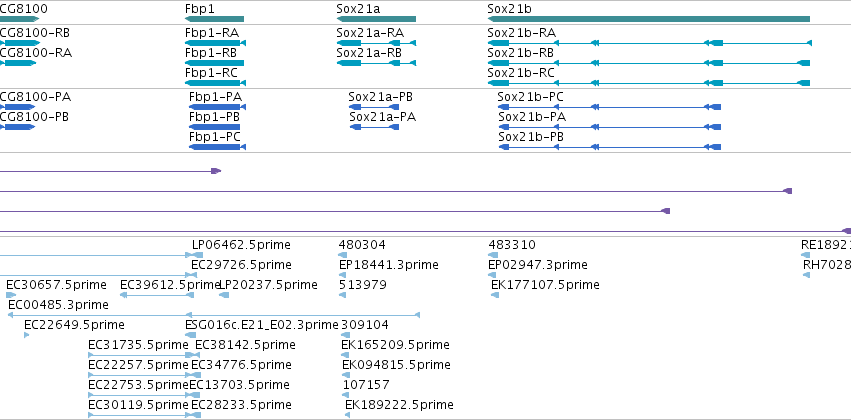Select the Sox21a gene bar
The height and width of the screenshot is (420, 851).
point(376,19)
